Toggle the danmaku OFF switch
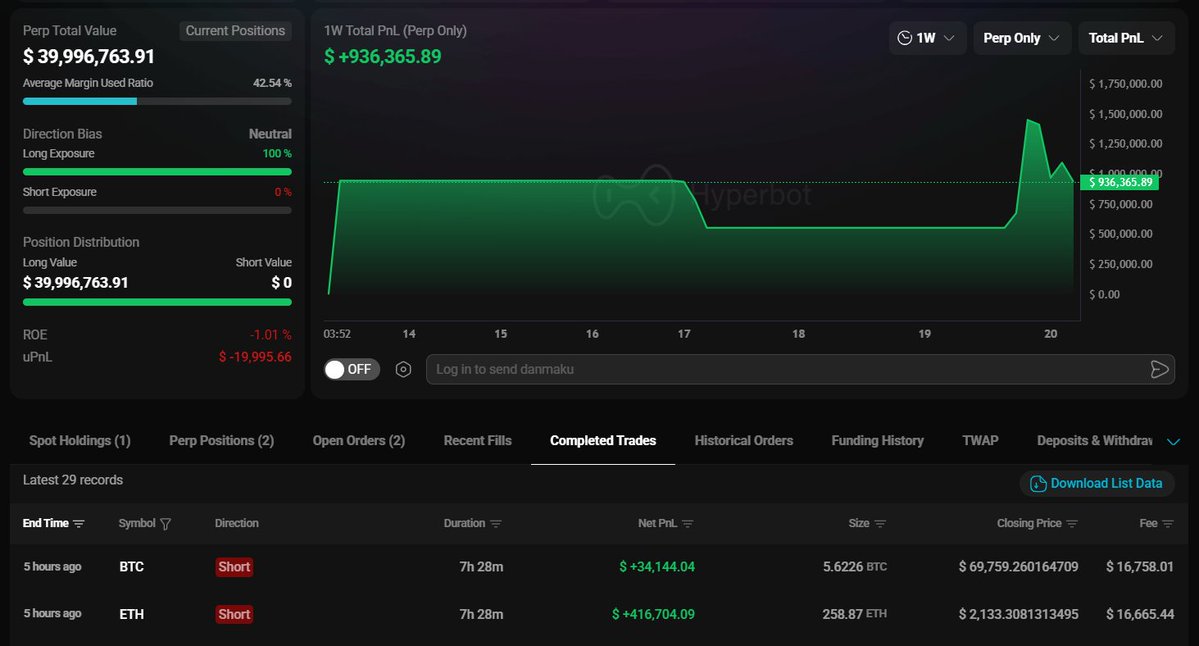Image resolution: width=1199 pixels, height=646 pixels. pyautogui.click(x=348, y=369)
